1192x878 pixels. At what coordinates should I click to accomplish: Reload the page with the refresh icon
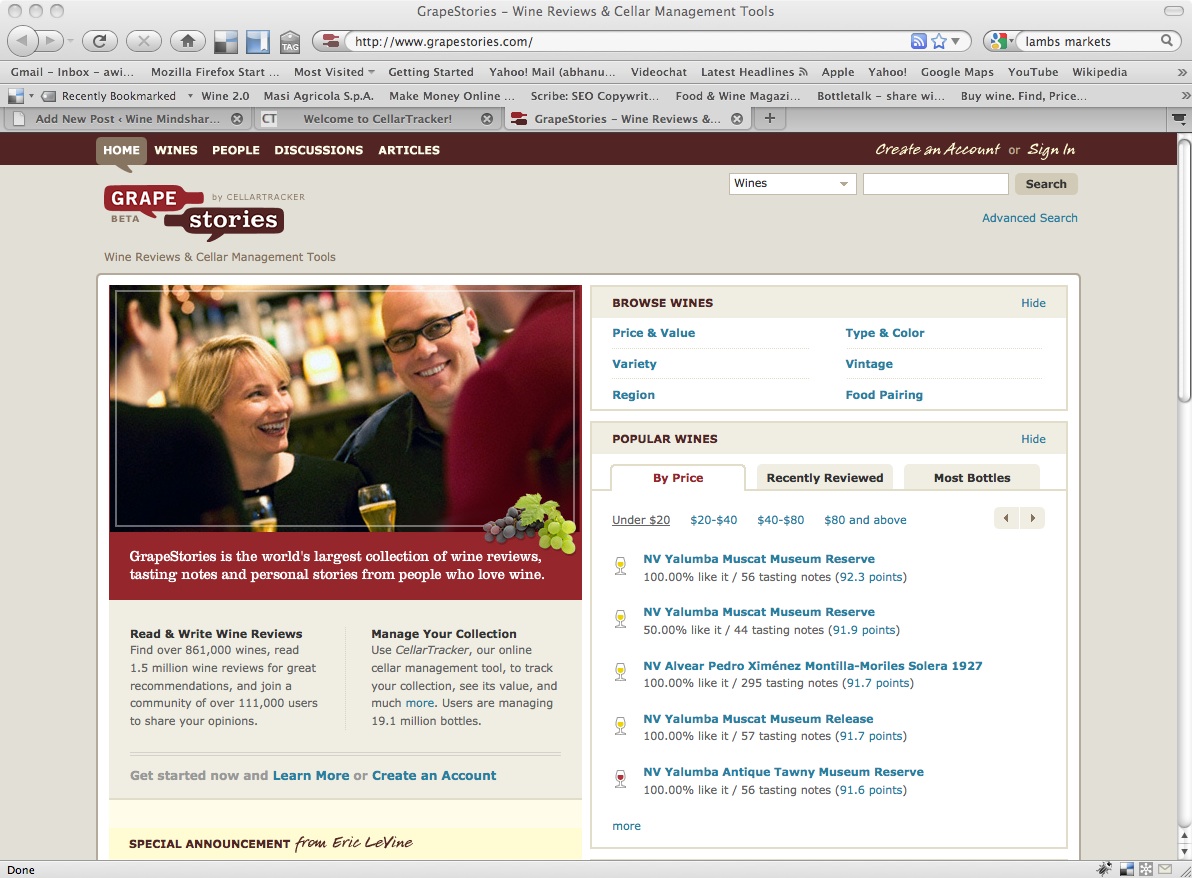tap(100, 41)
